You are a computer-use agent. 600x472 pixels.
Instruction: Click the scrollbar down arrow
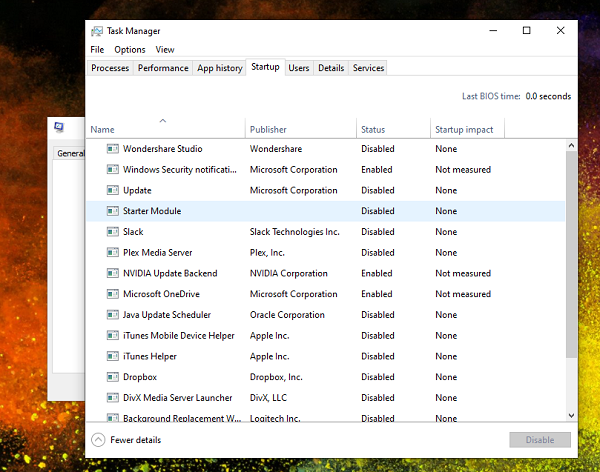click(571, 415)
